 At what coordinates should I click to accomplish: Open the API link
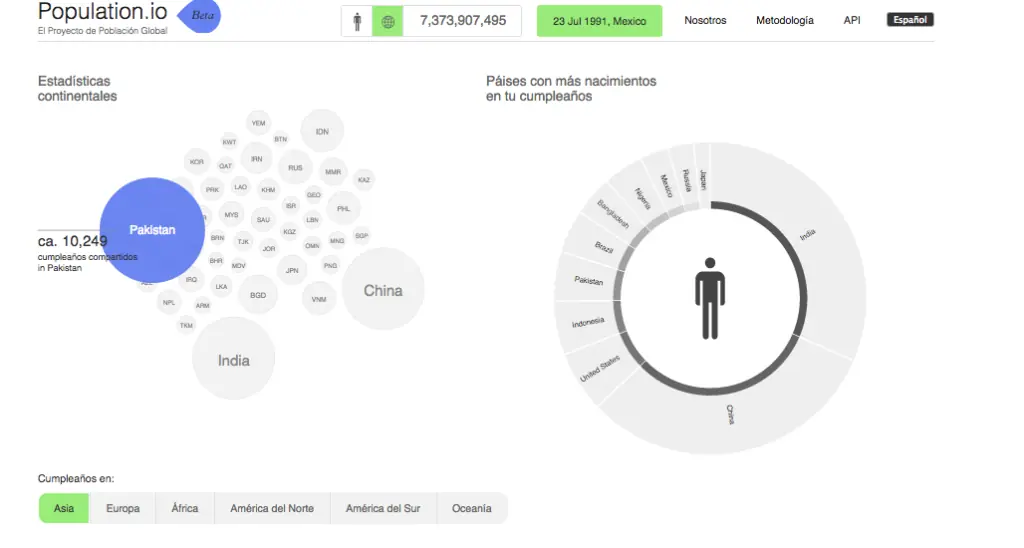point(852,20)
